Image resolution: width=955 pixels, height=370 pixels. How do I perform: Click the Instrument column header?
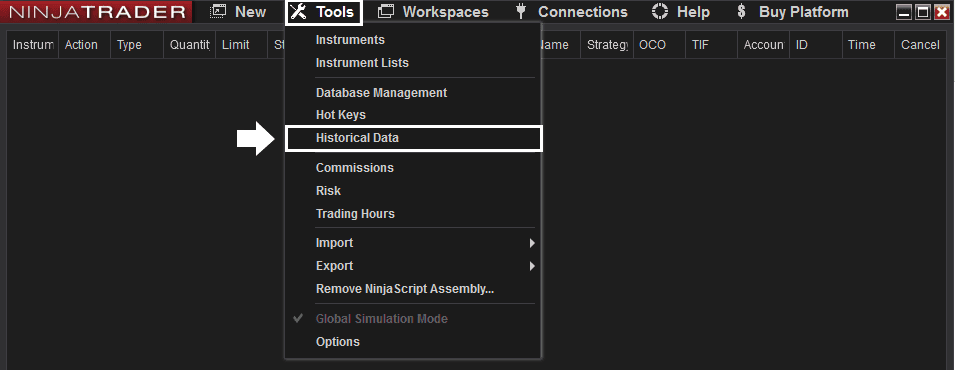[33, 45]
